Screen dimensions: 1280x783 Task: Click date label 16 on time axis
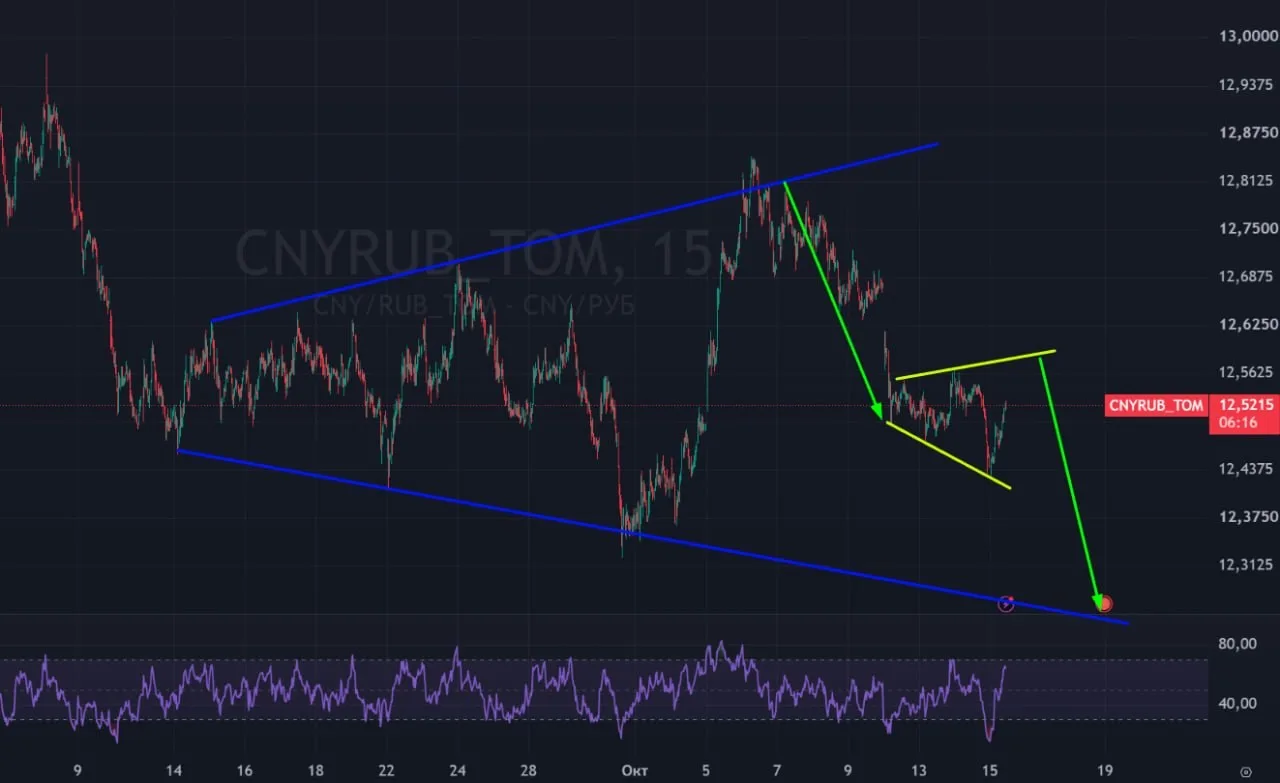tap(245, 771)
